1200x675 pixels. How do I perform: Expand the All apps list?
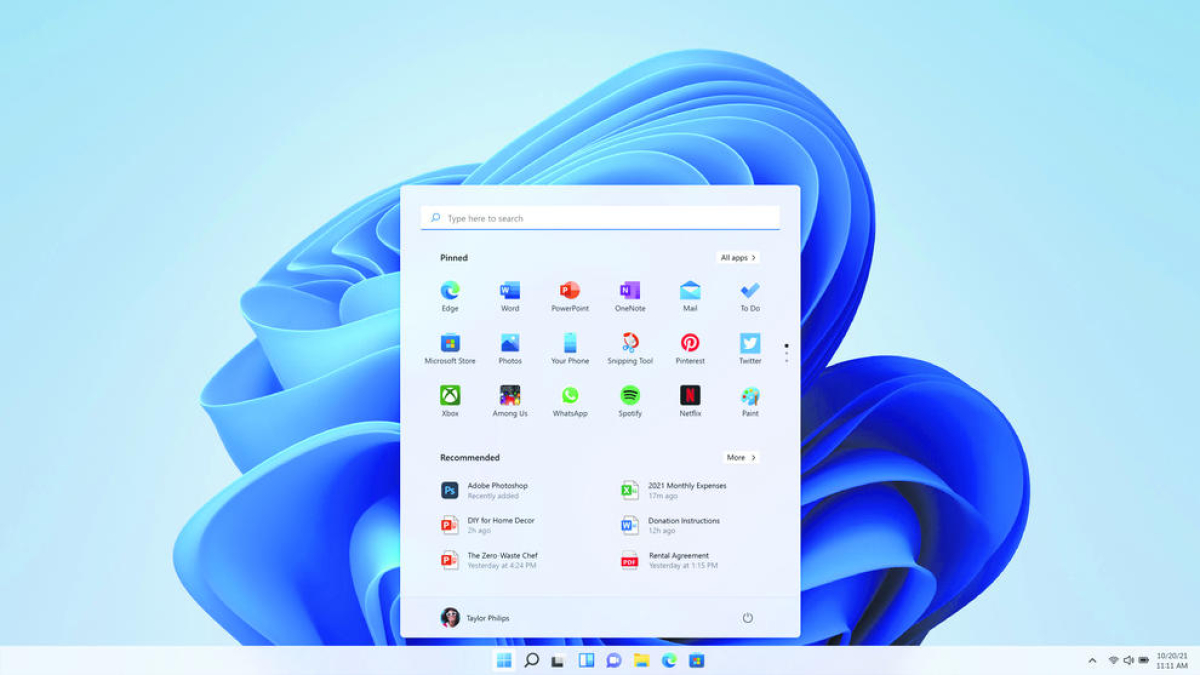739,257
